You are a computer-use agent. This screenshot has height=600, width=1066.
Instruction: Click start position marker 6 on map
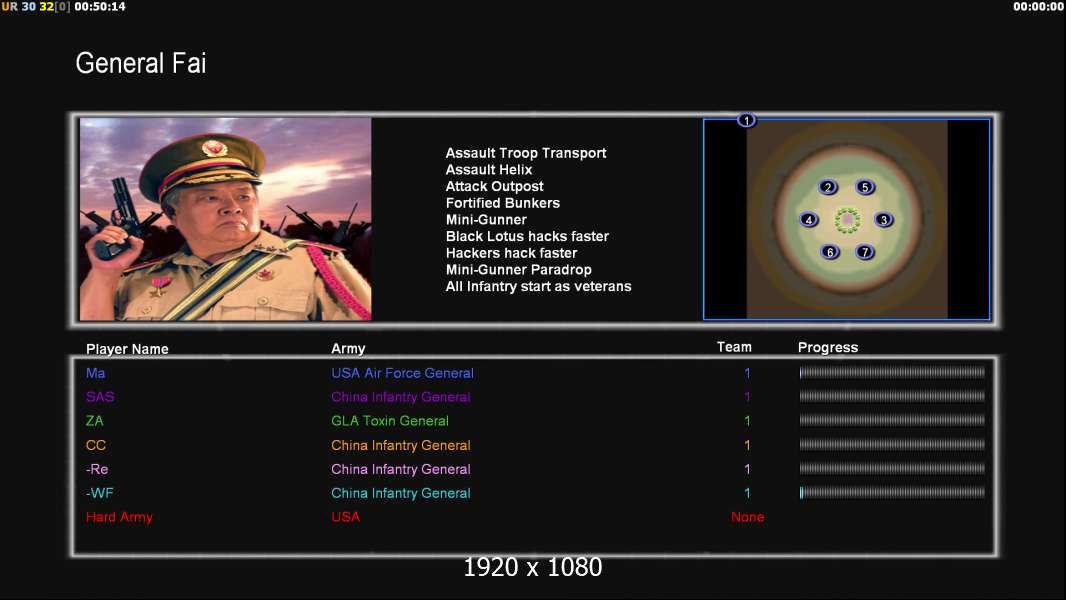point(829,252)
